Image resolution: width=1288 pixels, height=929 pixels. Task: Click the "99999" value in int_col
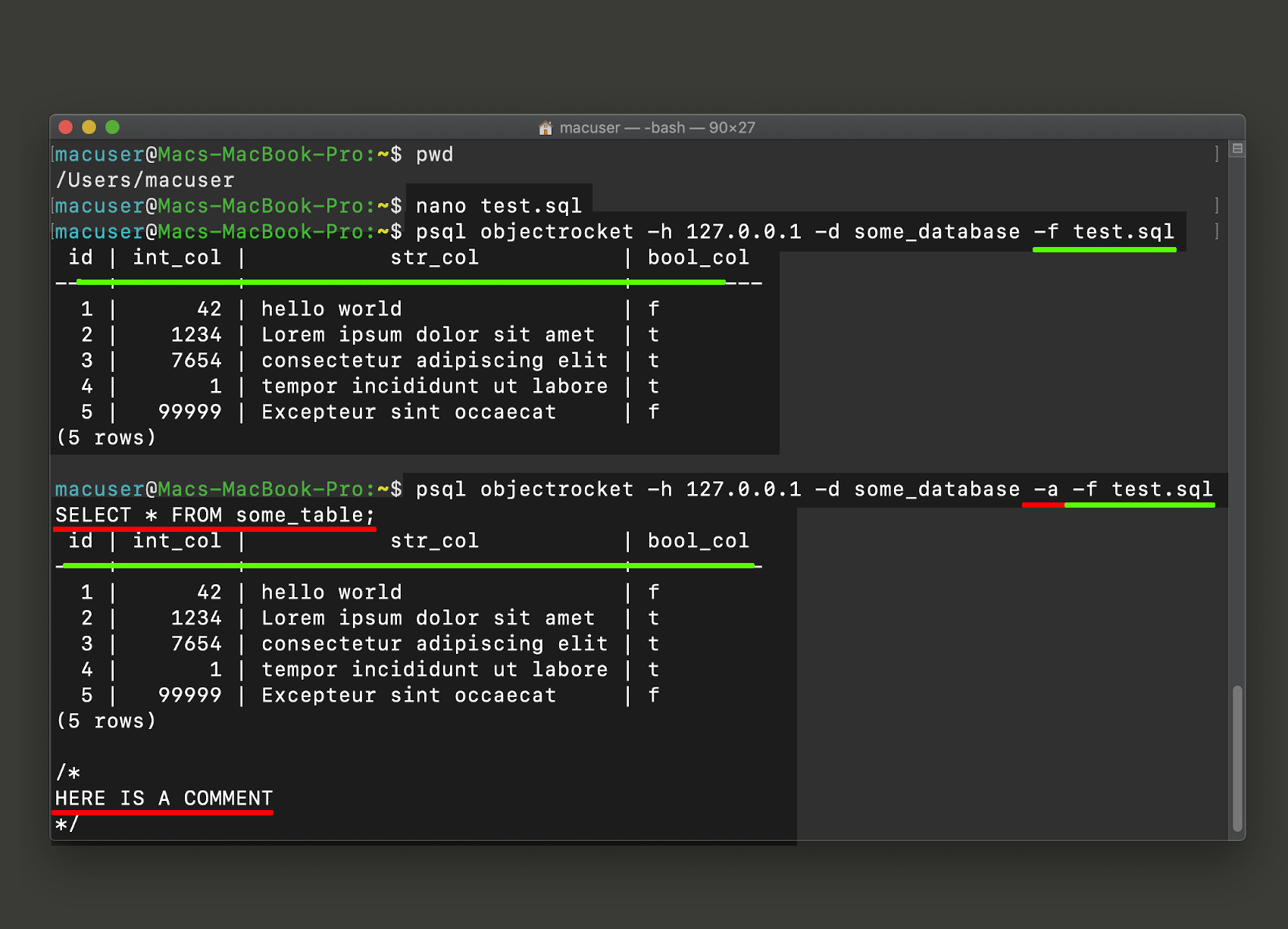click(x=192, y=411)
